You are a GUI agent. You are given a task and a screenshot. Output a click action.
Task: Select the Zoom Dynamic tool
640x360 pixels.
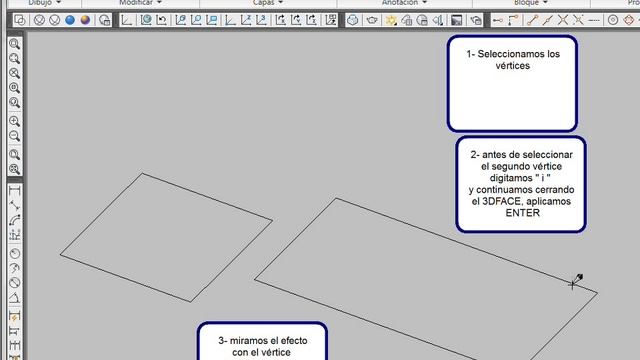[15, 58]
